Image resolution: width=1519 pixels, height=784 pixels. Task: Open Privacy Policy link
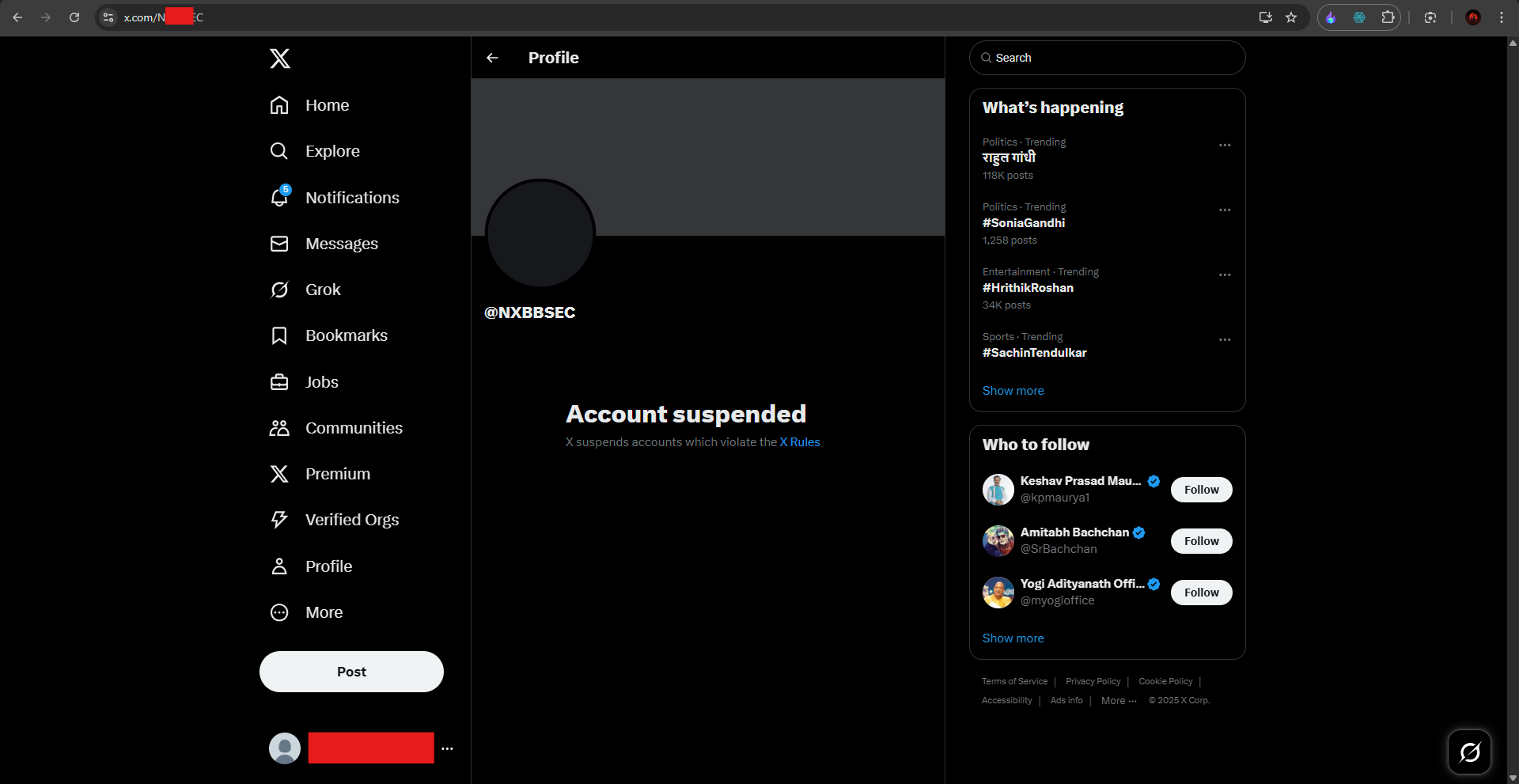pyautogui.click(x=1093, y=681)
